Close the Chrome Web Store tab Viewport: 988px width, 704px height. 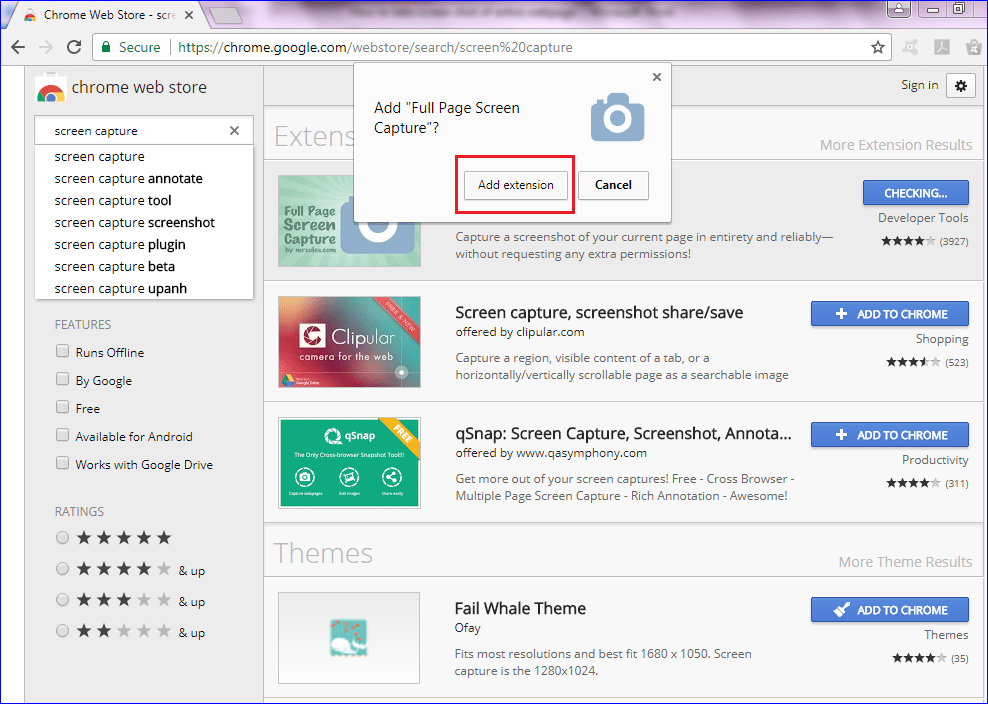pyautogui.click(x=188, y=15)
